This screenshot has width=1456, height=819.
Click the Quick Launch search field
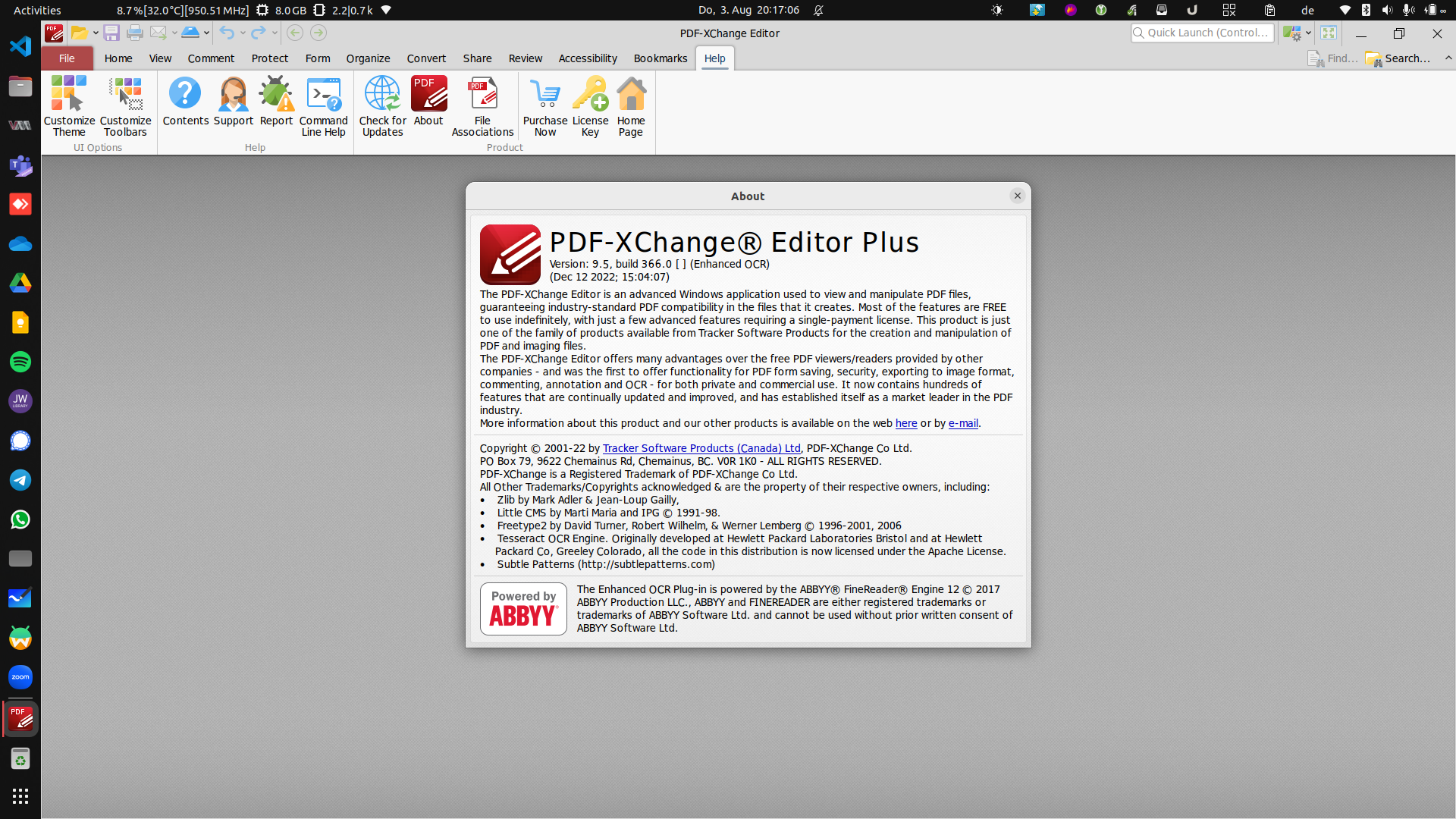click(x=1203, y=33)
